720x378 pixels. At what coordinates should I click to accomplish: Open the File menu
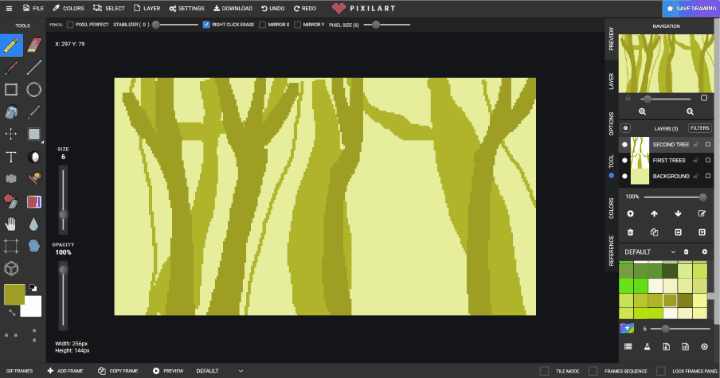pos(33,8)
